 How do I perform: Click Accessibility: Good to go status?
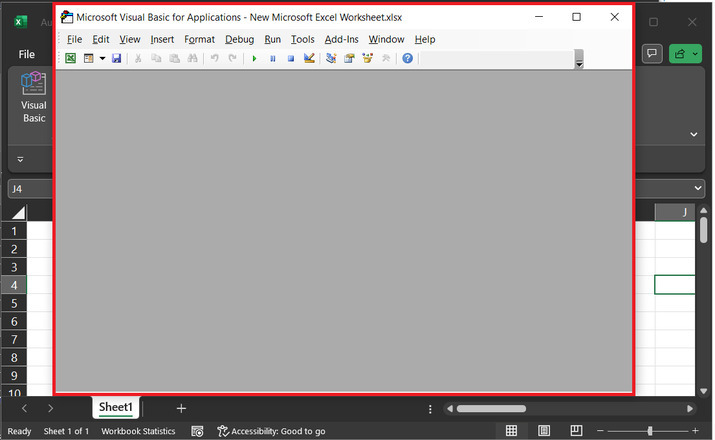pyautogui.click(x=272, y=431)
